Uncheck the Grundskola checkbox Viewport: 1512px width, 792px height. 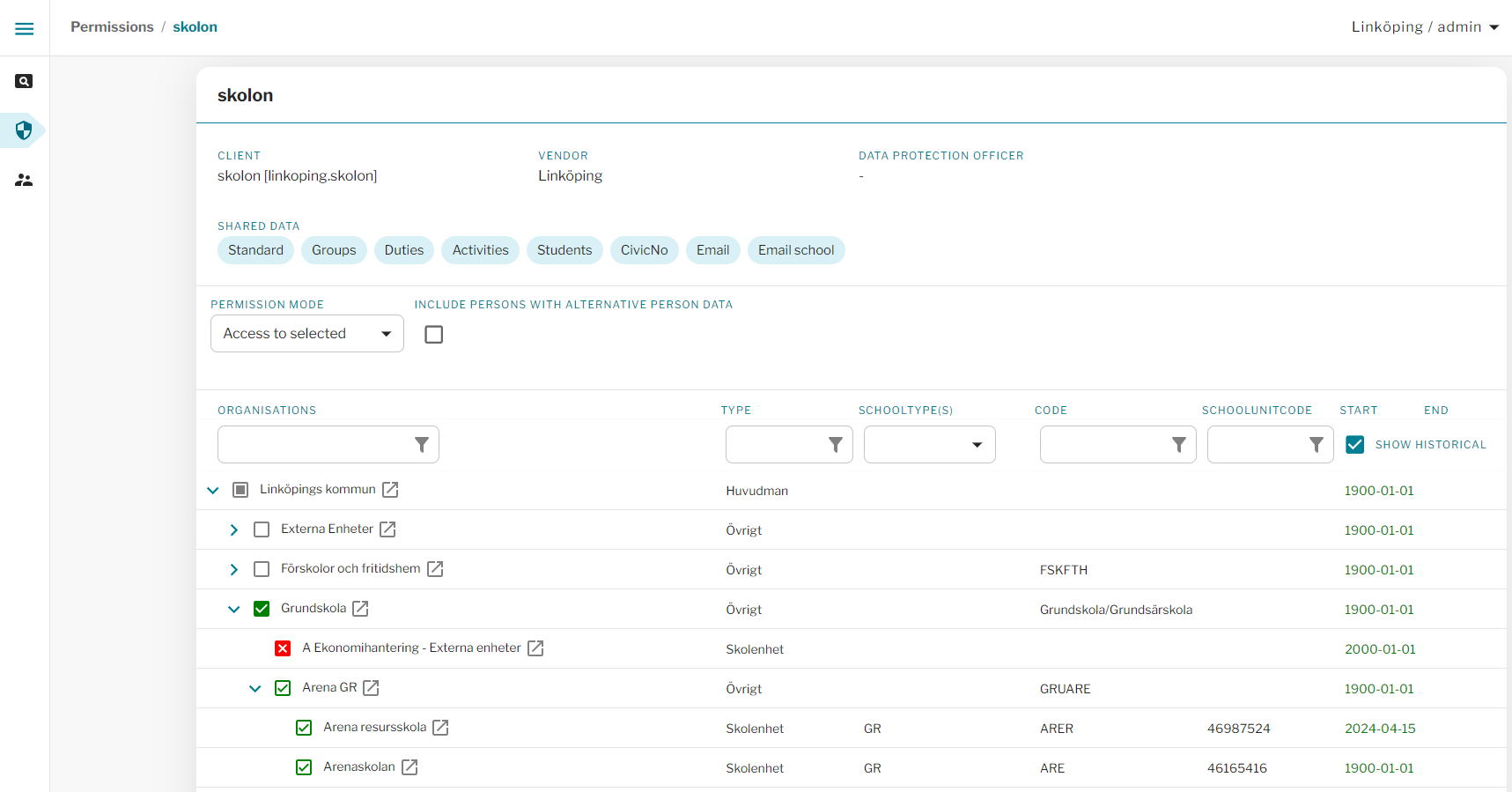point(262,609)
